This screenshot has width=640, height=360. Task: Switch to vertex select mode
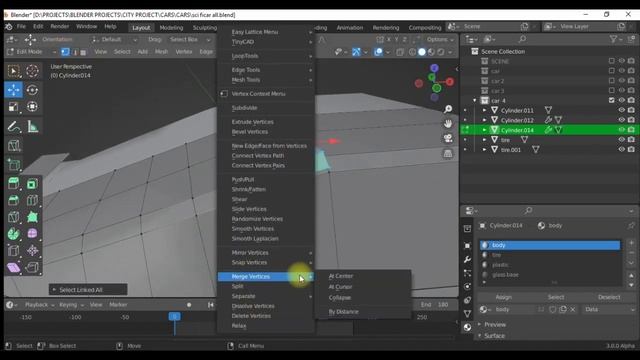[65, 52]
